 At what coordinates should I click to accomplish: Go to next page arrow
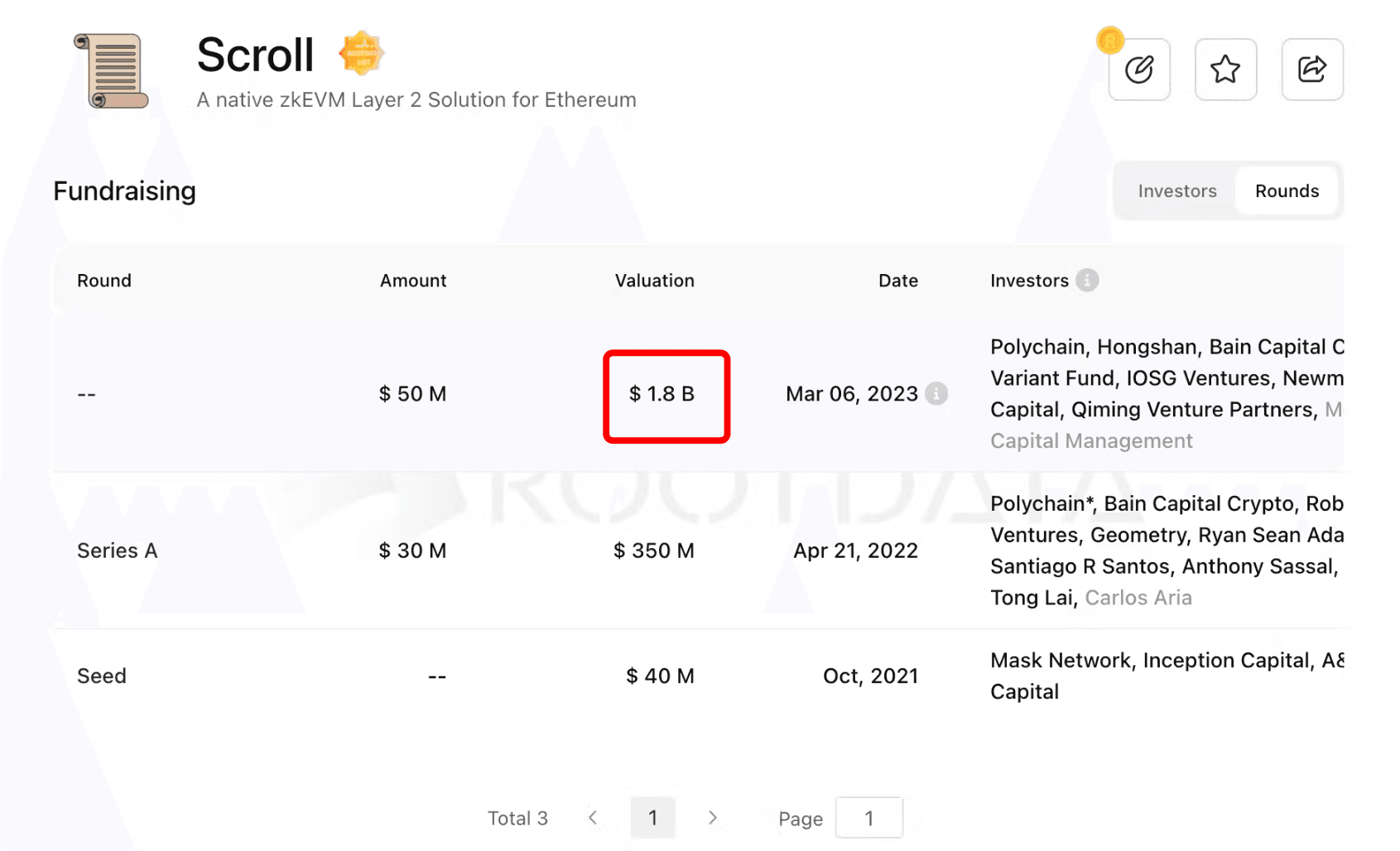click(x=713, y=818)
